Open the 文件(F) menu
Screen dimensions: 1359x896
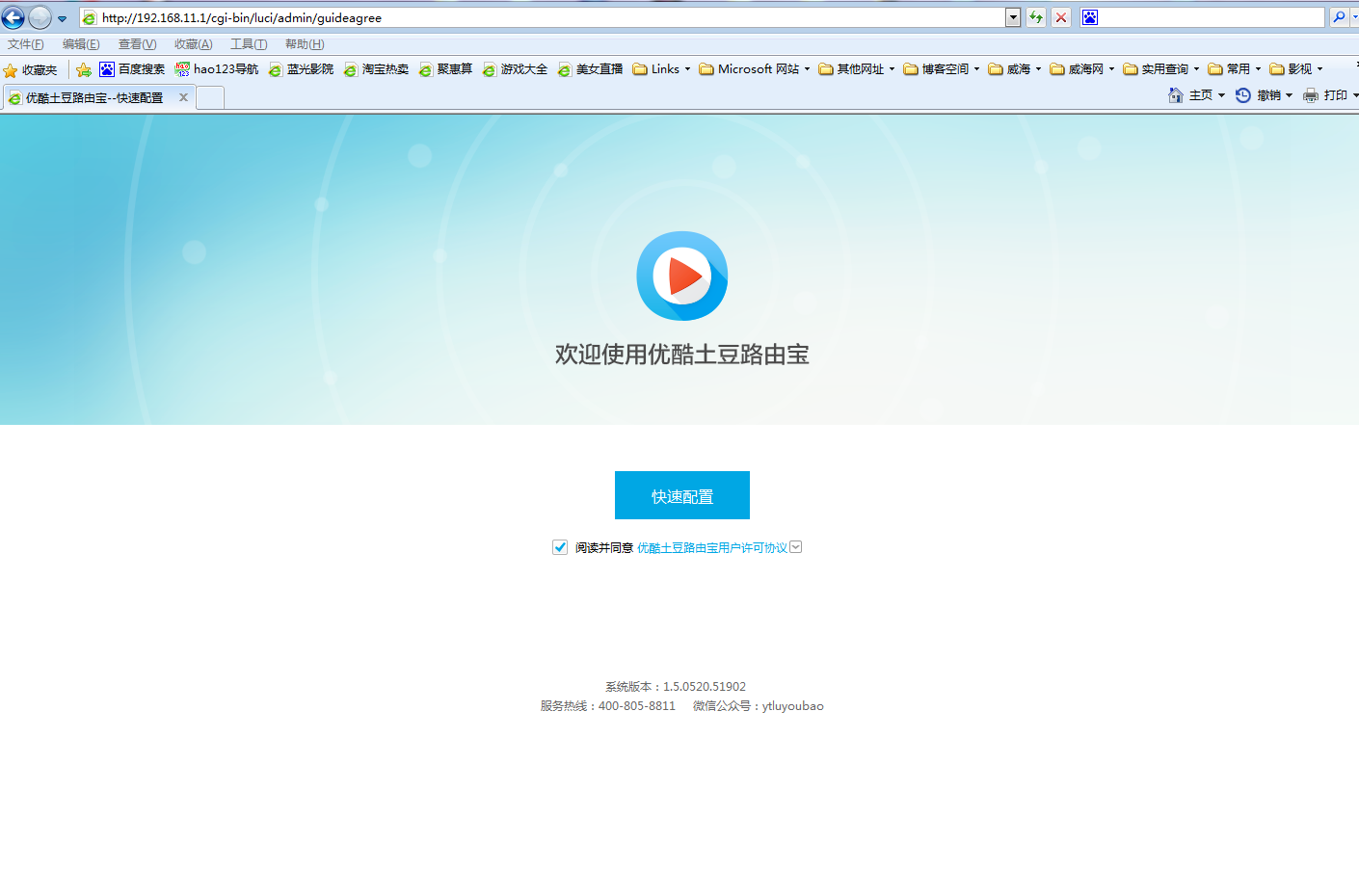(x=26, y=44)
